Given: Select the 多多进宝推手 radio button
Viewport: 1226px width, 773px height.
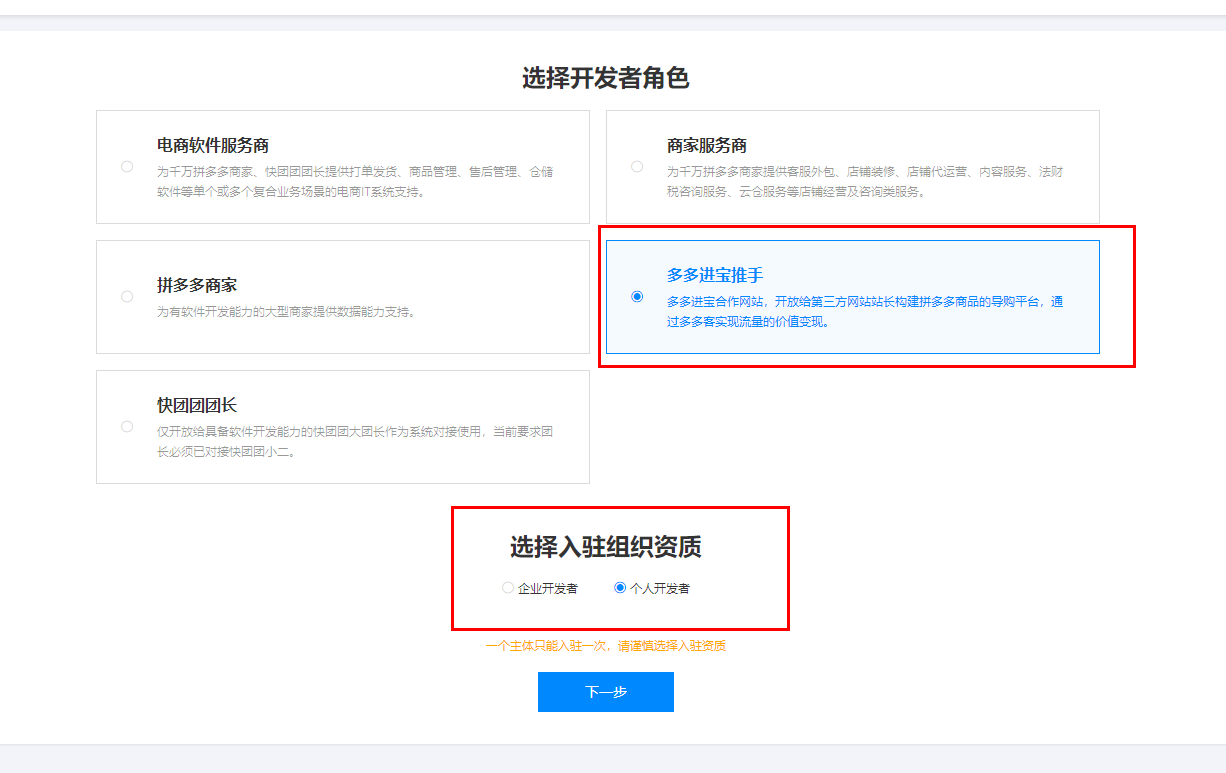Looking at the screenshot, I should [x=637, y=296].
